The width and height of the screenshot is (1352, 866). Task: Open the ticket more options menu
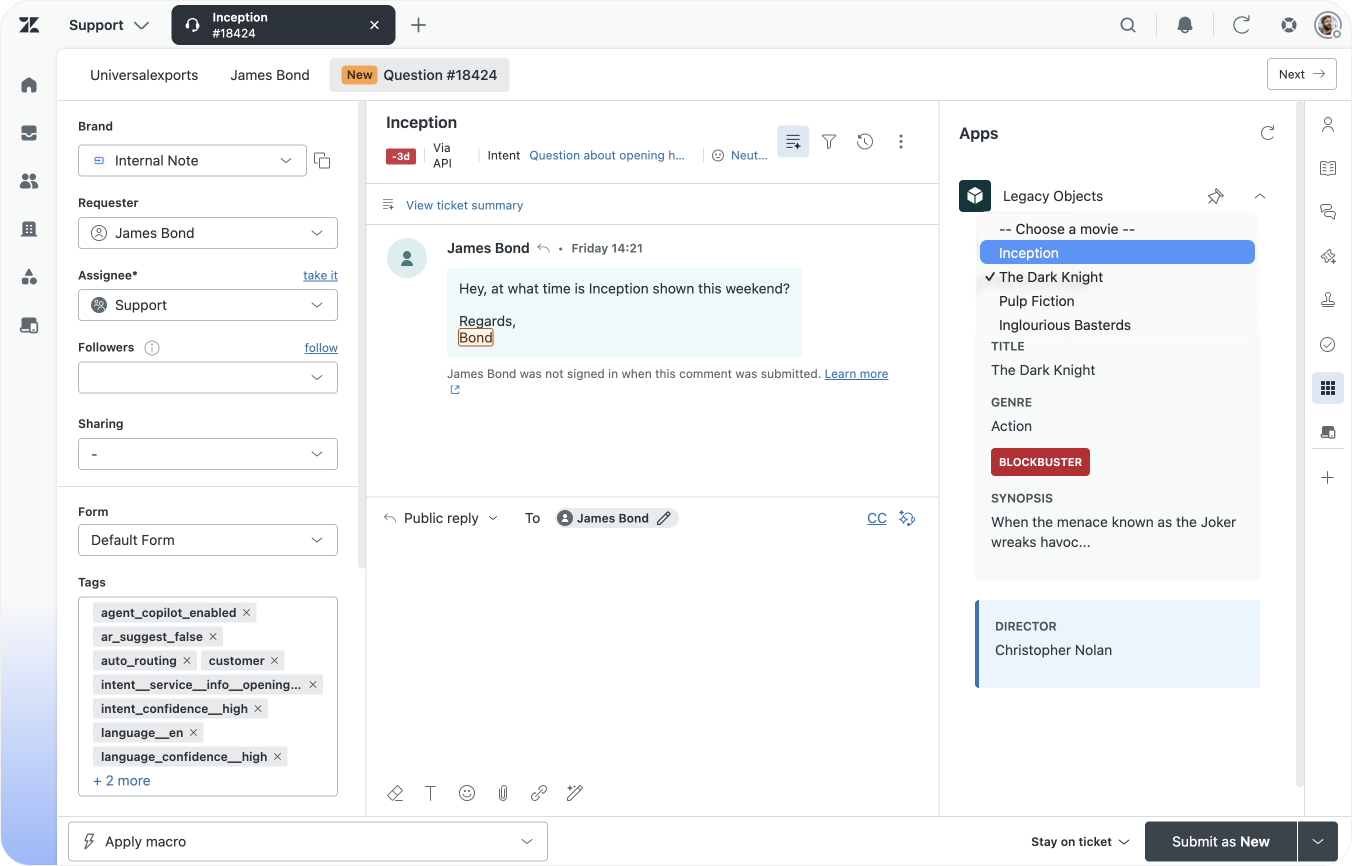click(x=901, y=142)
